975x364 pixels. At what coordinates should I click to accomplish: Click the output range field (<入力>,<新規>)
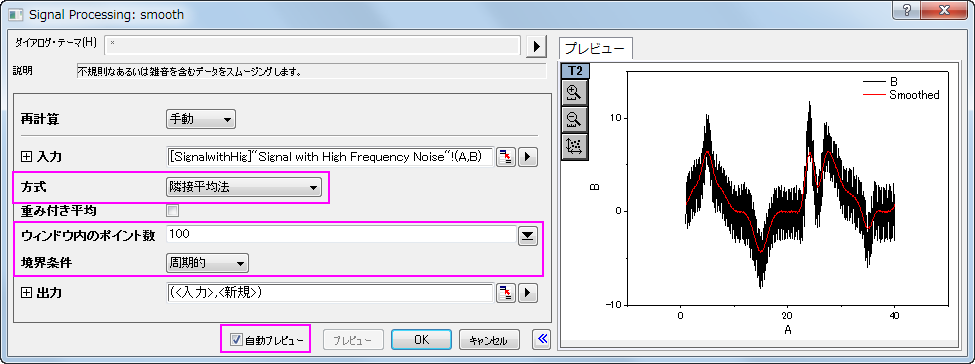[330, 292]
